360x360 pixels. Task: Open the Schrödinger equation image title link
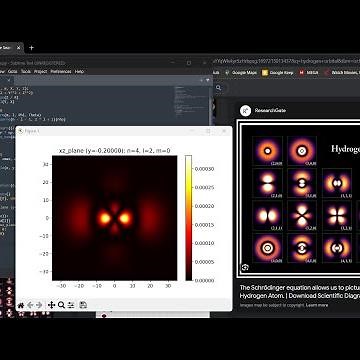(300, 292)
